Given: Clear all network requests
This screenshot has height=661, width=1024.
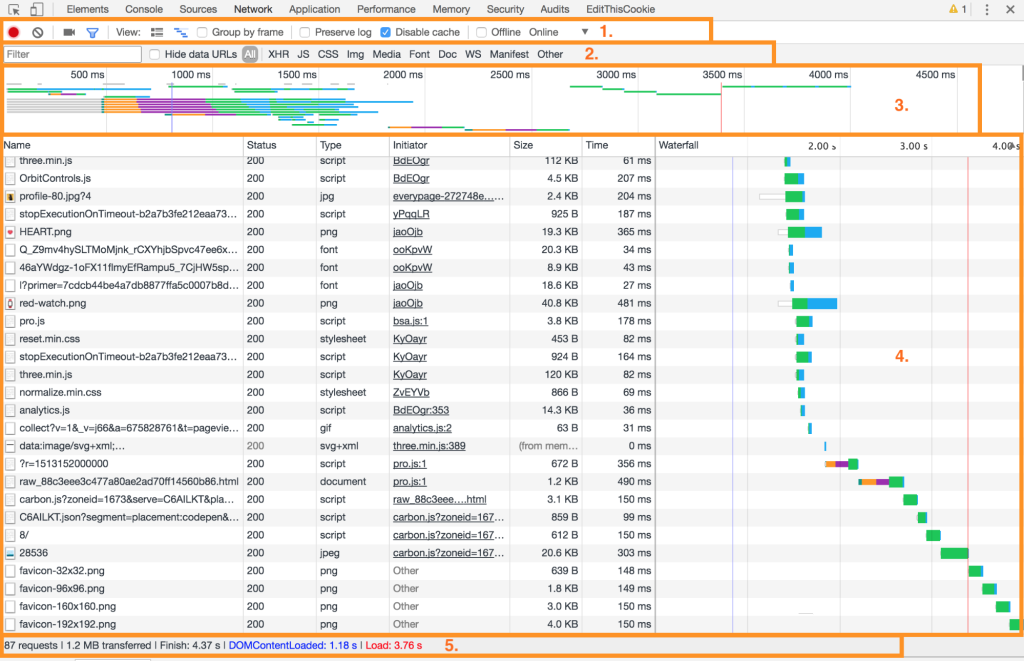Looking at the screenshot, I should point(37,31).
